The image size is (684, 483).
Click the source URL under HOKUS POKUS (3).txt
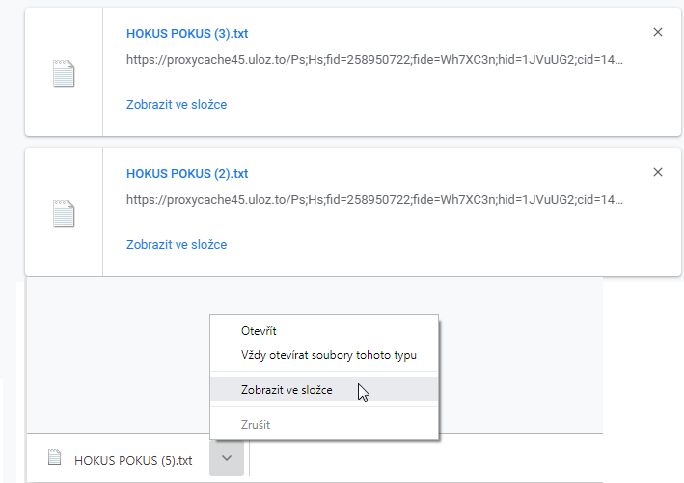click(x=374, y=60)
